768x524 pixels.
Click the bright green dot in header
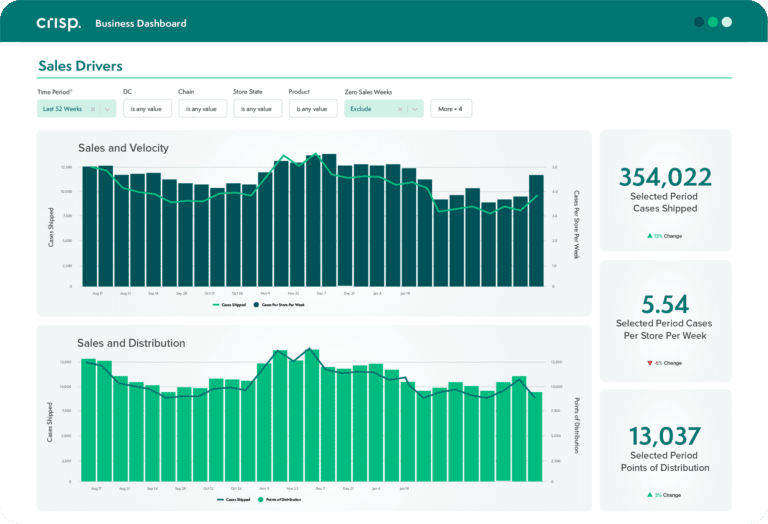(x=713, y=22)
